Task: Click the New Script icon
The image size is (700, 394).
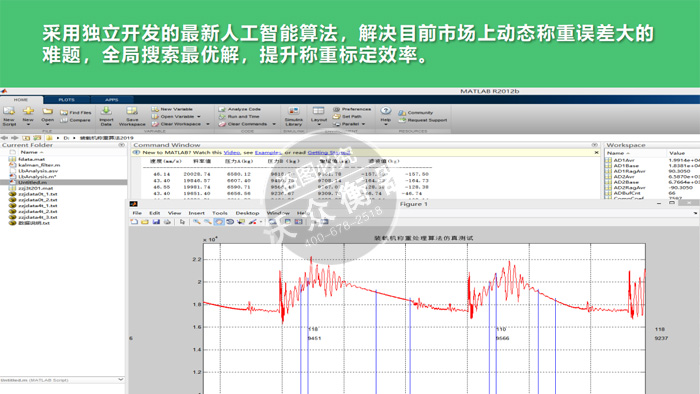Action: pos(9,111)
